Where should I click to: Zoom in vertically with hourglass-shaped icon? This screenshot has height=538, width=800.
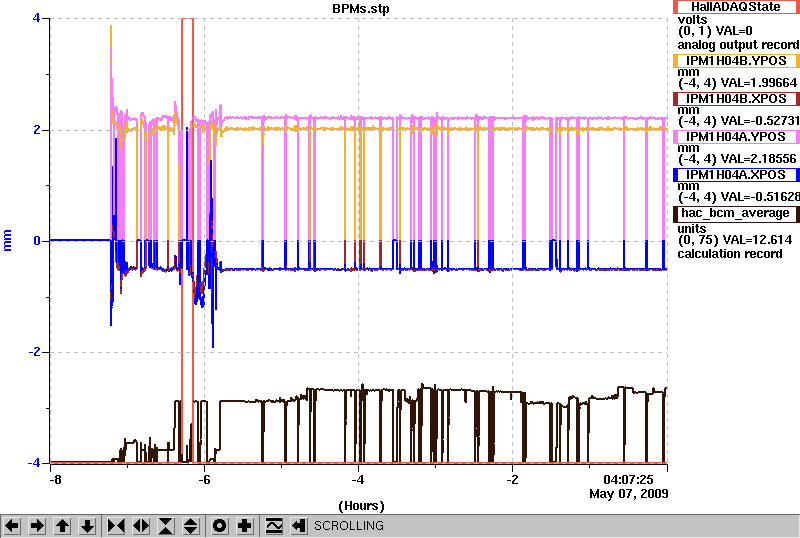tap(166, 526)
